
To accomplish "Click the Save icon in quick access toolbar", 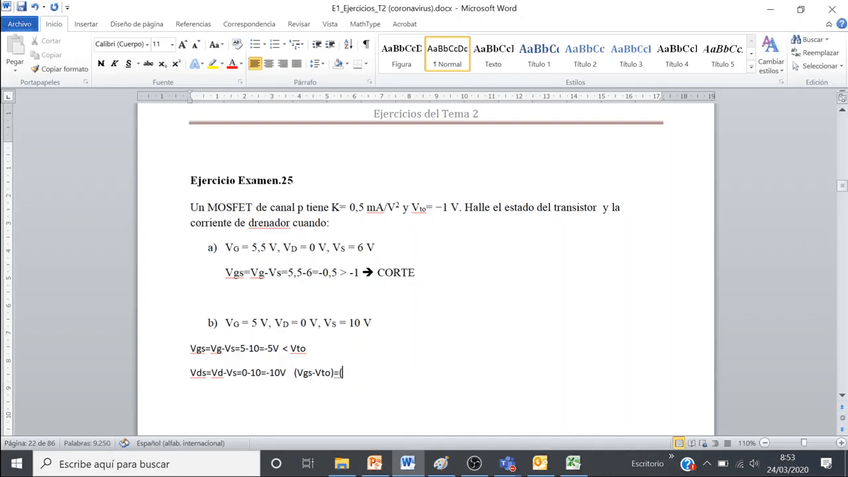I will click(x=22, y=7).
